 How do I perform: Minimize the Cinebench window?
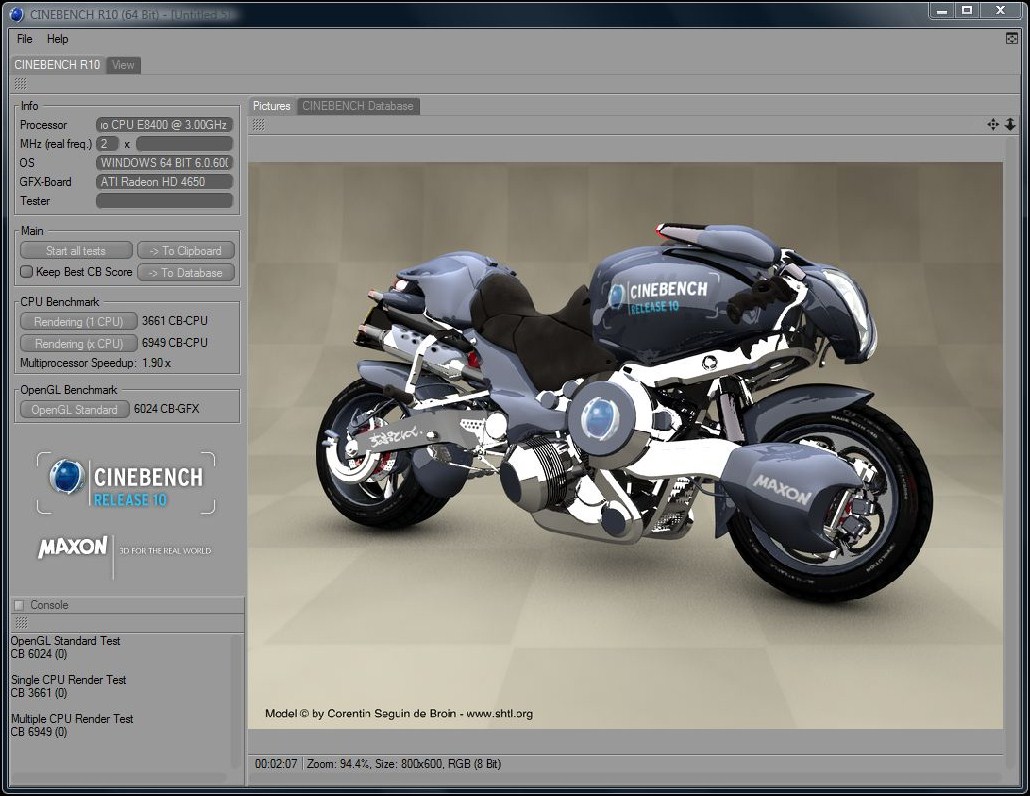(x=941, y=11)
